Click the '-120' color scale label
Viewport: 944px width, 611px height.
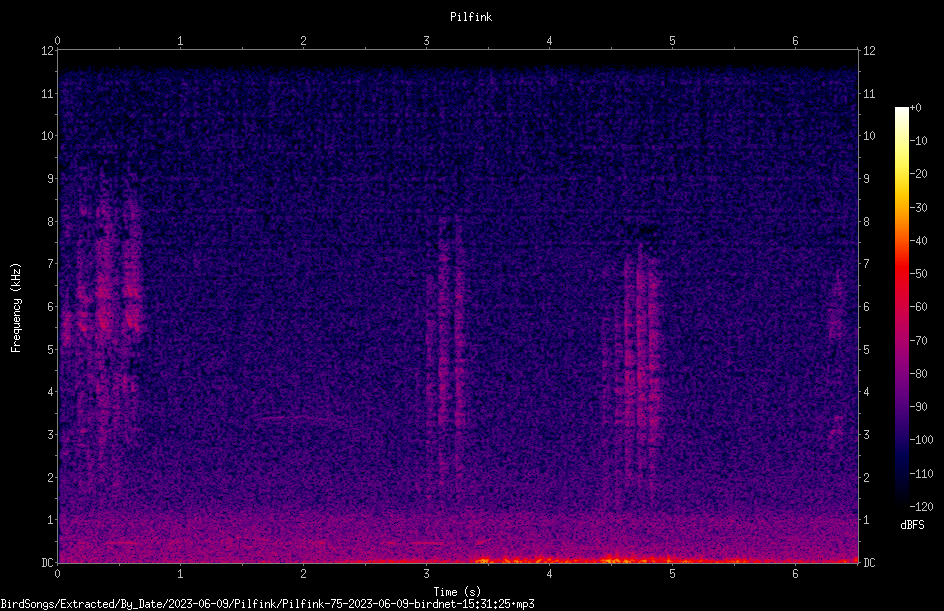[922, 507]
